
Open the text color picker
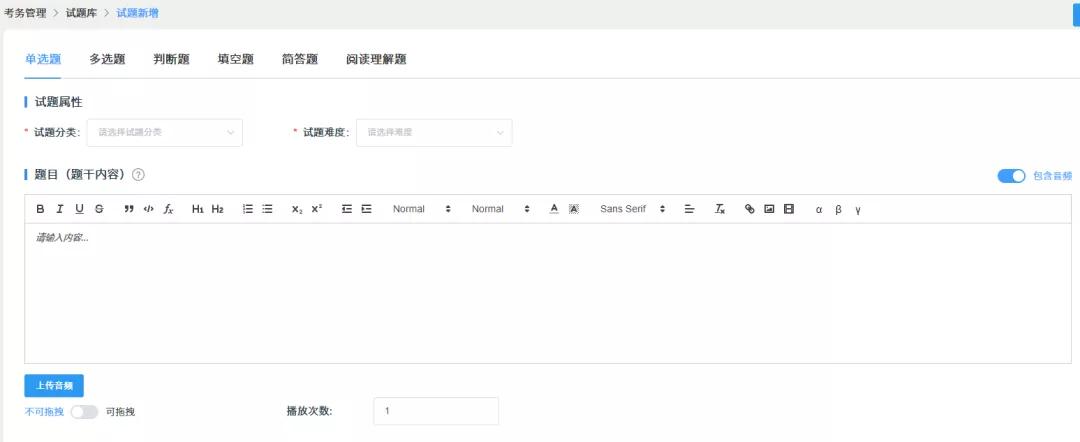[x=554, y=209]
